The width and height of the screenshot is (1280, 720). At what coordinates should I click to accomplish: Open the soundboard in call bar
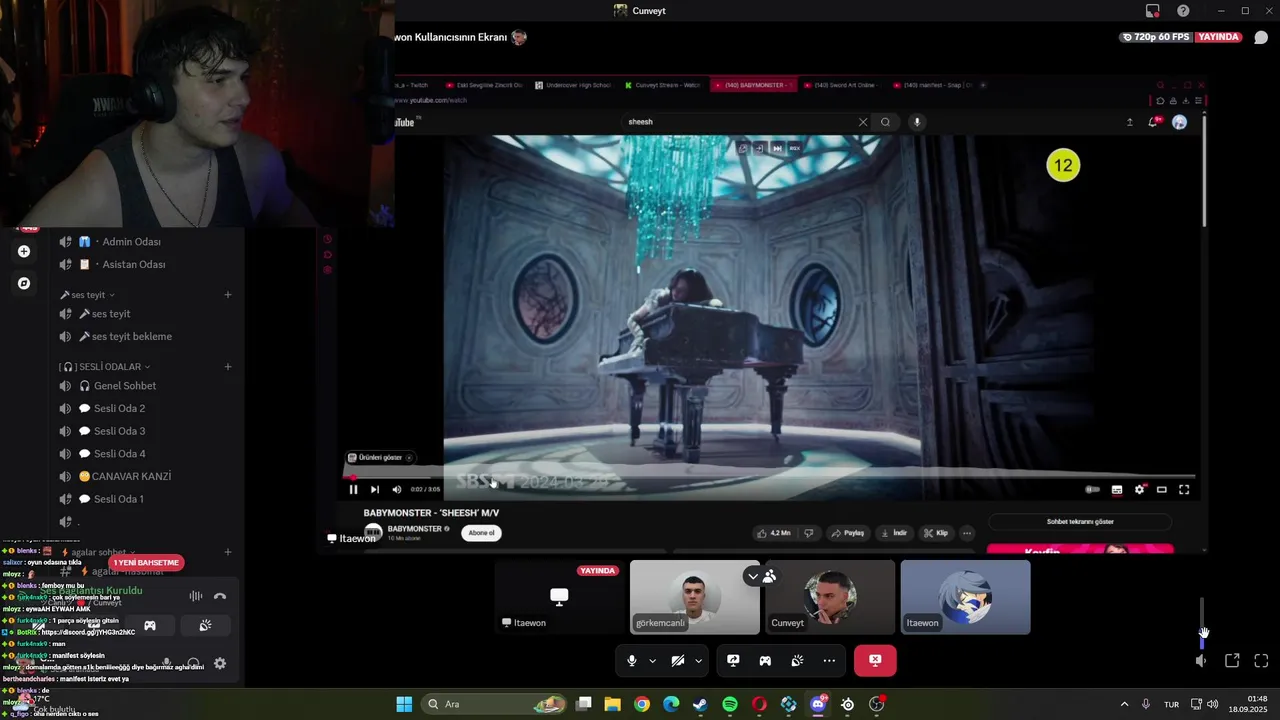(797, 660)
